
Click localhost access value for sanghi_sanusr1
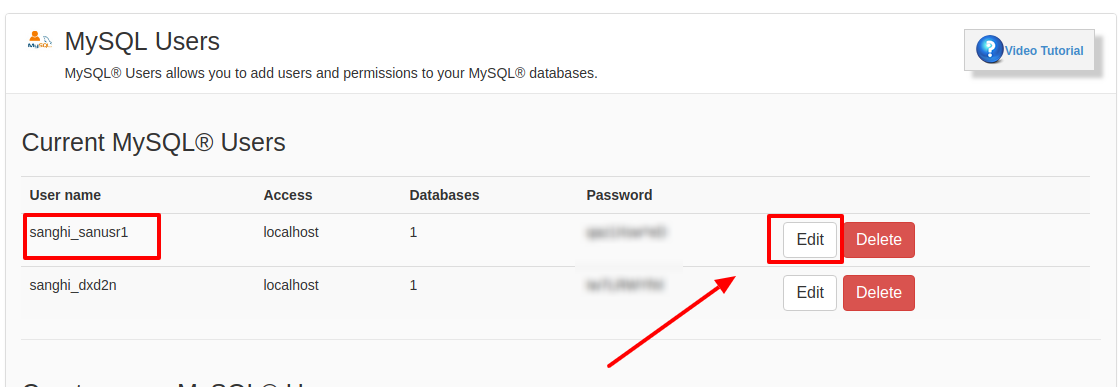291,232
